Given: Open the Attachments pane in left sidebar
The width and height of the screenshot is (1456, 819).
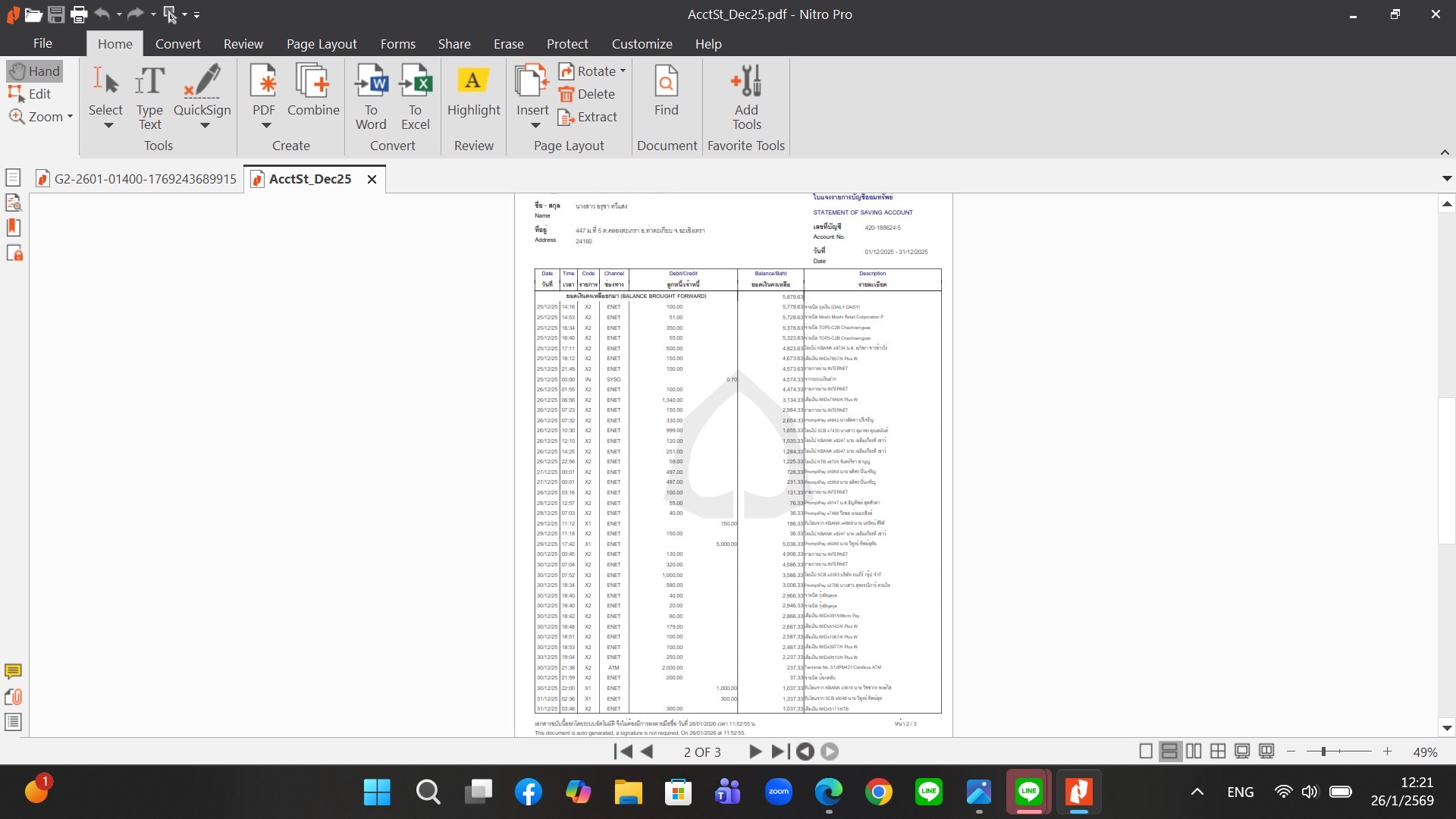Looking at the screenshot, I should click(13, 697).
